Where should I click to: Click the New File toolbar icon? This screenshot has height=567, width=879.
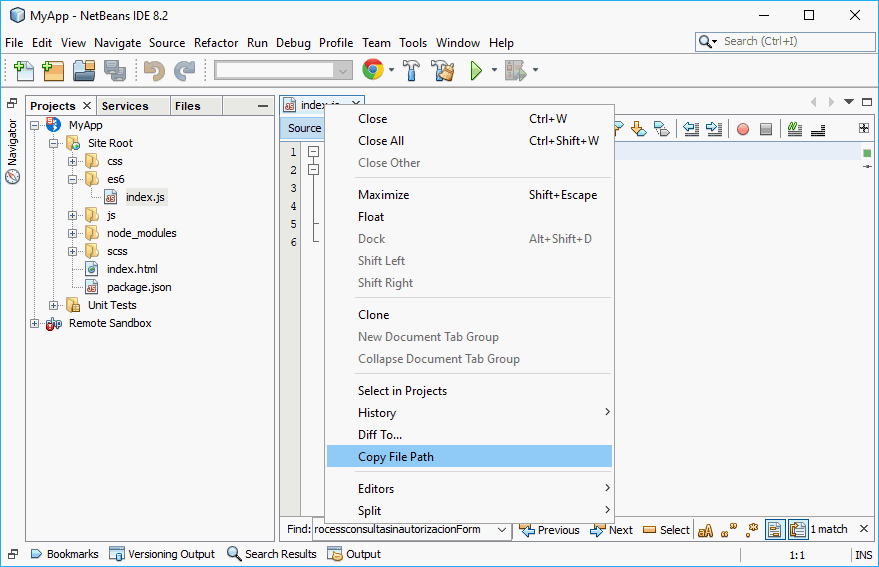click(23, 70)
